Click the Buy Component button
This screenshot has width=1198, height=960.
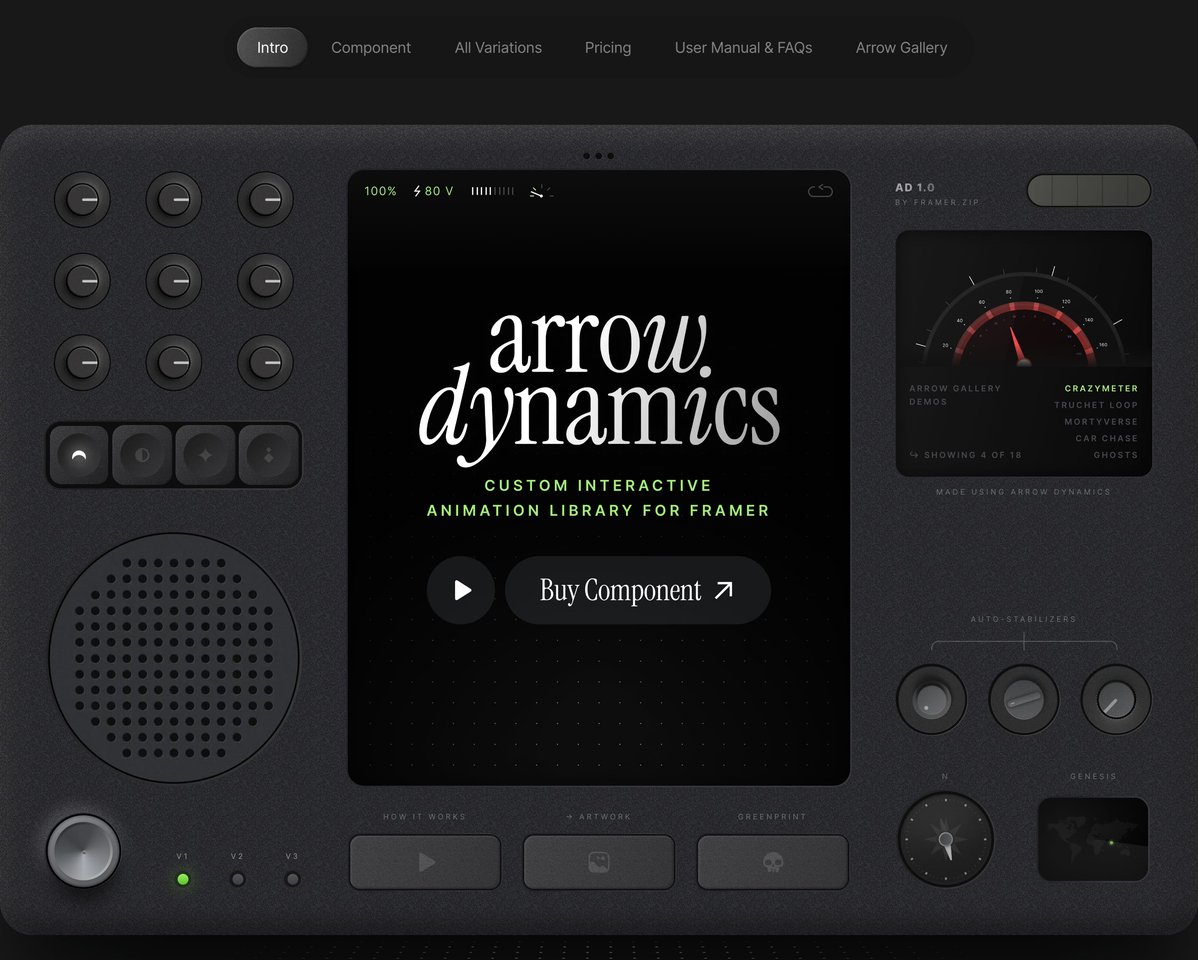(x=637, y=590)
